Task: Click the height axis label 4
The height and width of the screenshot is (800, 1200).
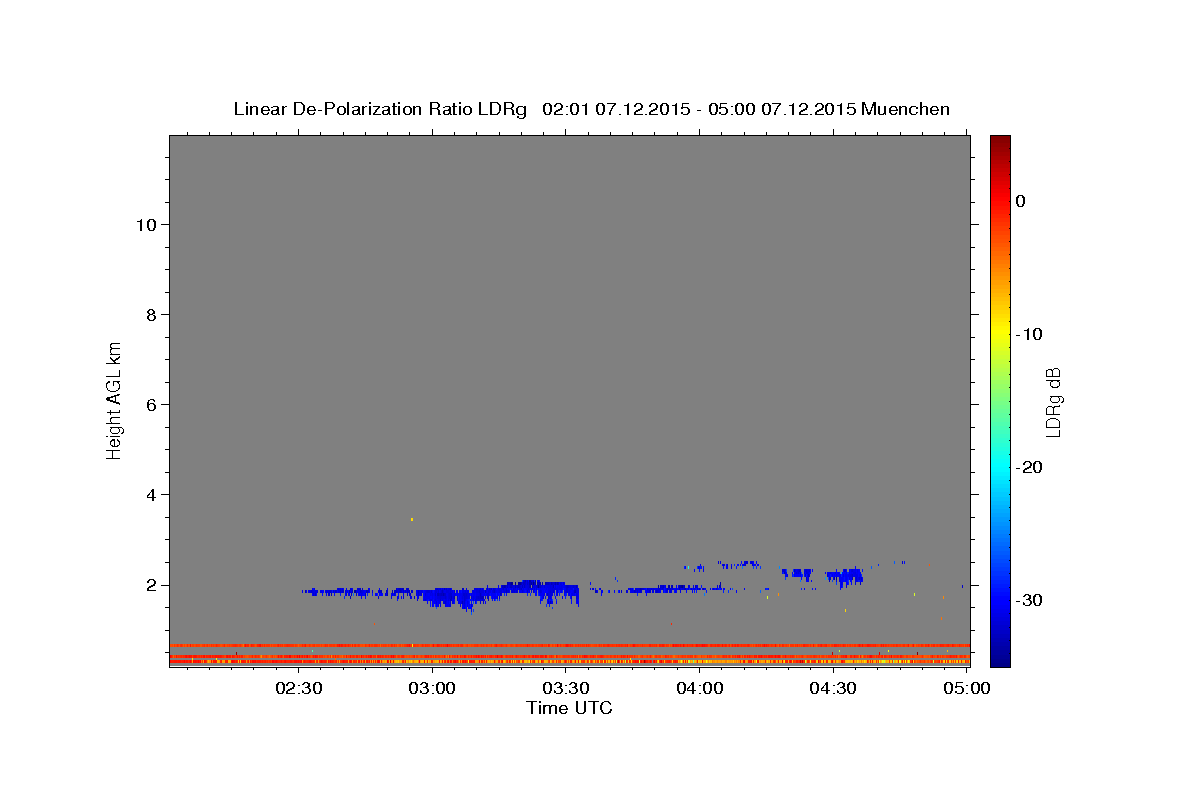Action: [150, 495]
